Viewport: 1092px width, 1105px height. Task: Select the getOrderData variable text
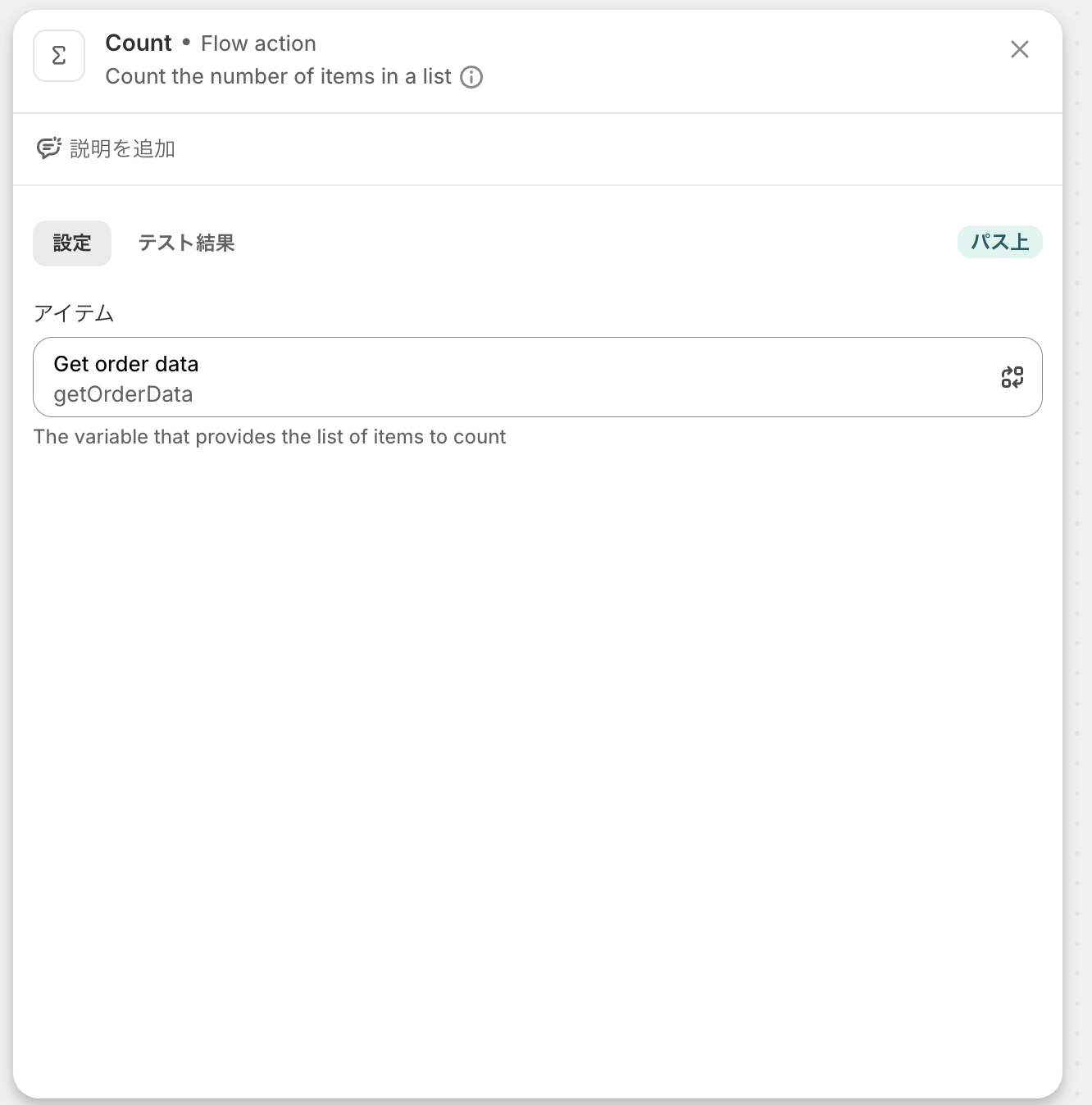tap(123, 394)
